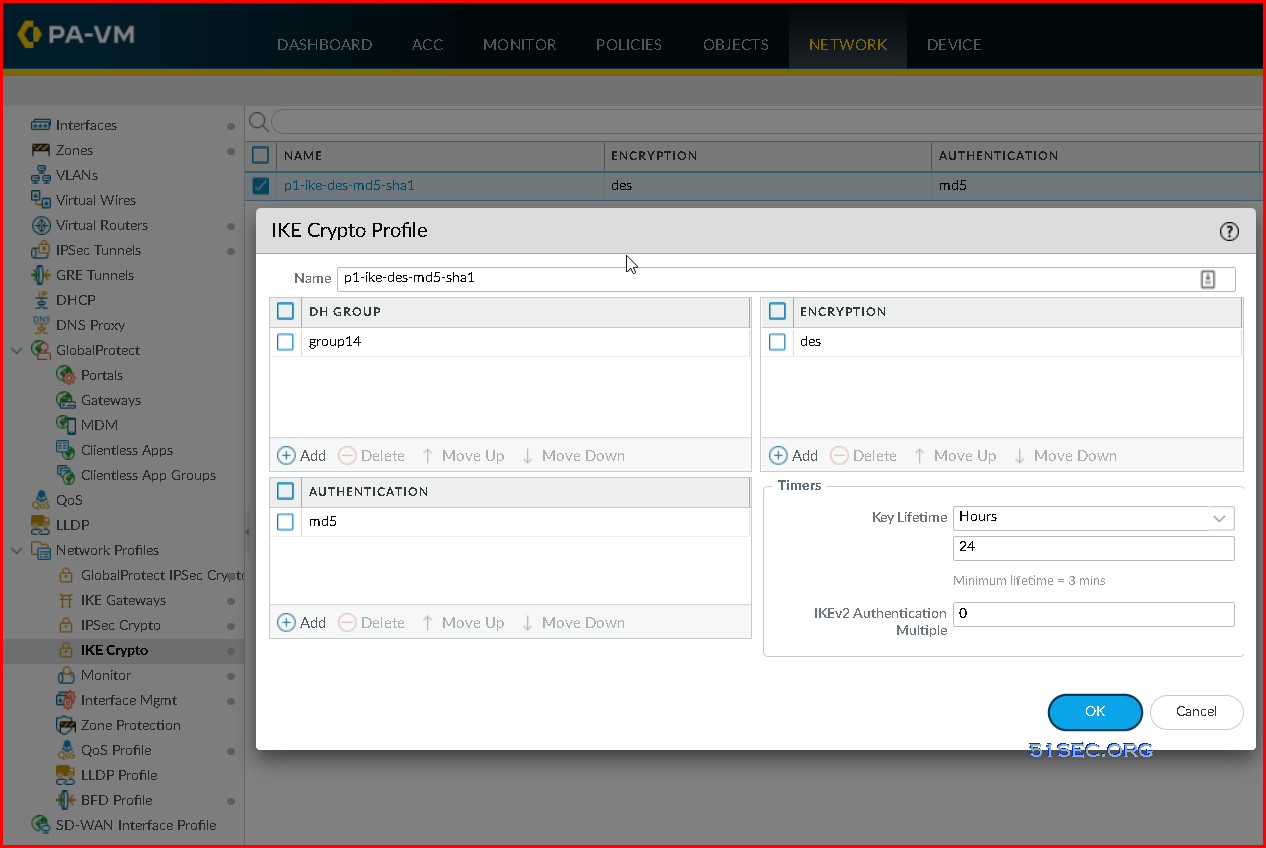Click the IKEv2 Authentication Multiple field
This screenshot has height=848, width=1266.
coord(1094,614)
